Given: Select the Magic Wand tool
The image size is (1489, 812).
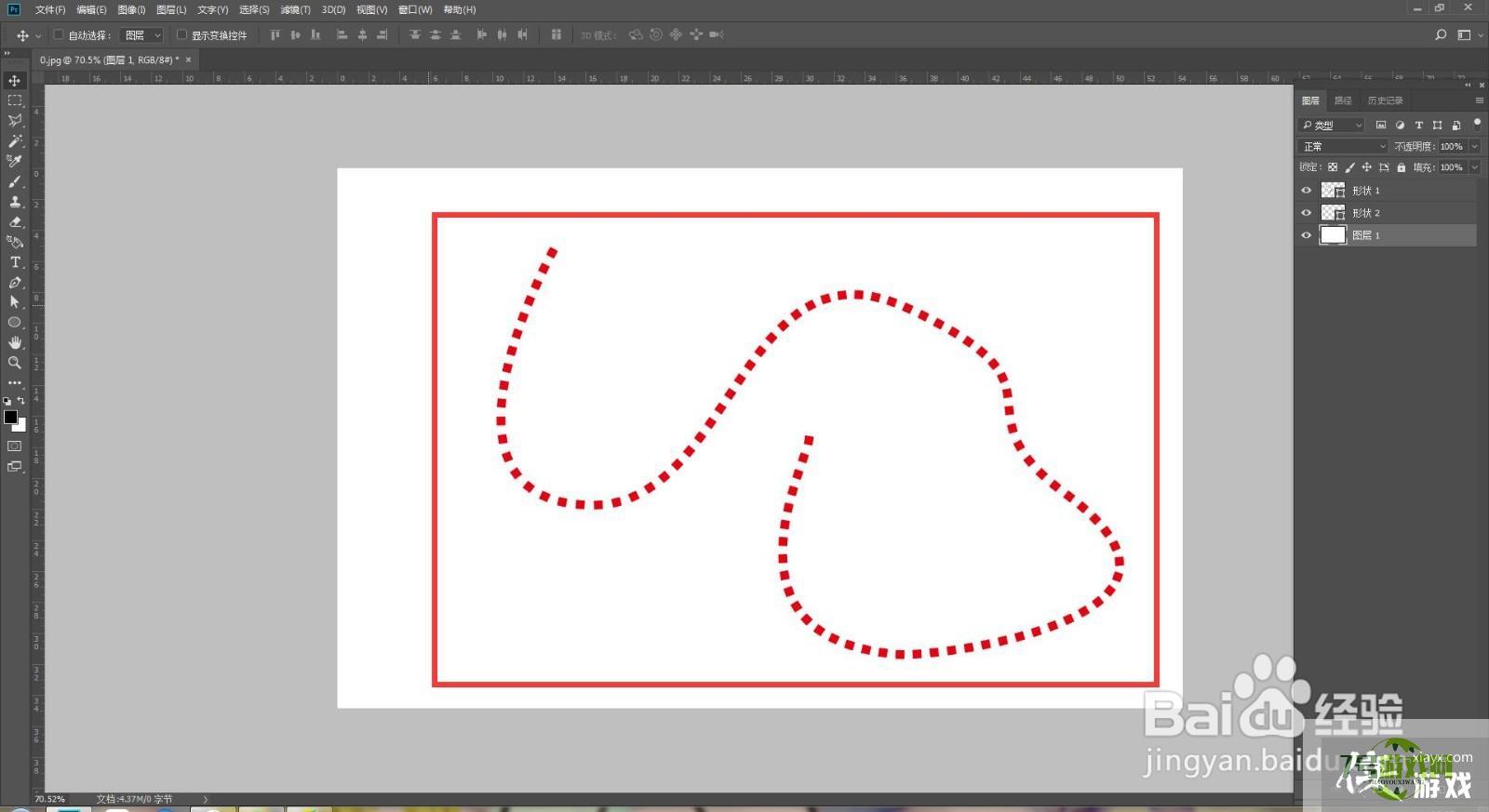Looking at the screenshot, I should (15, 141).
